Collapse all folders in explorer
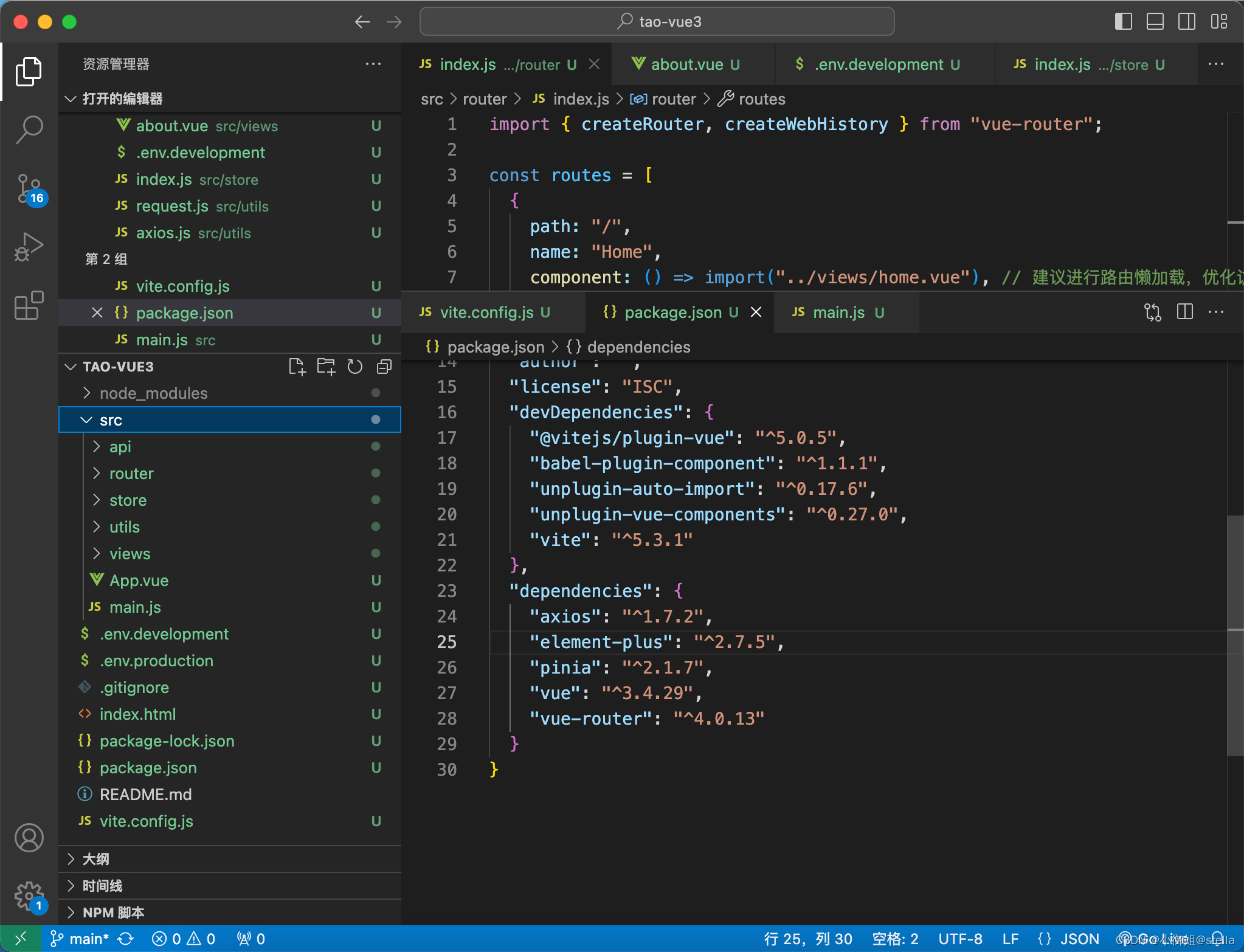 [384, 367]
